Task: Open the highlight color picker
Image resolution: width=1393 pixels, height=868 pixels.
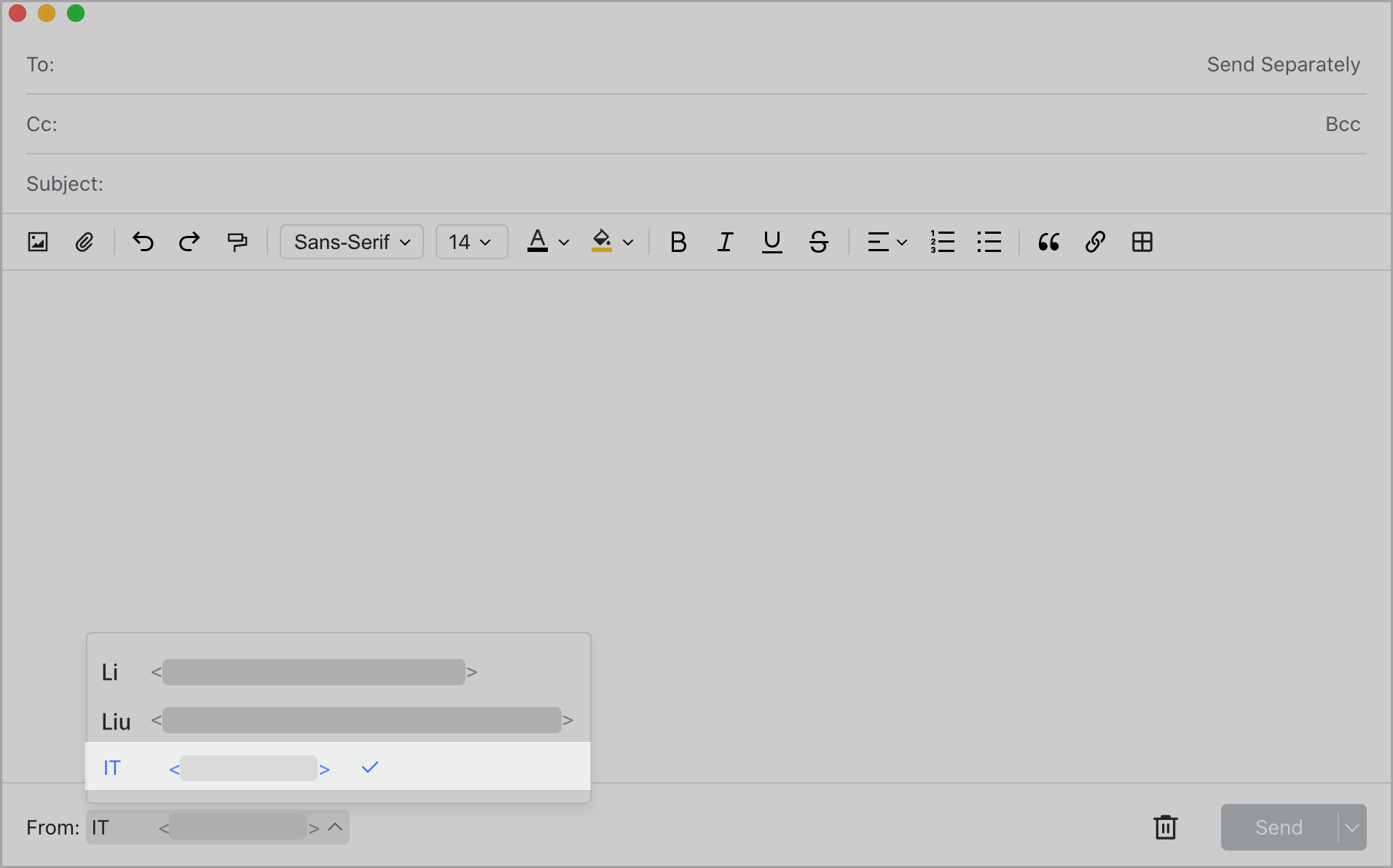Action: click(x=611, y=242)
